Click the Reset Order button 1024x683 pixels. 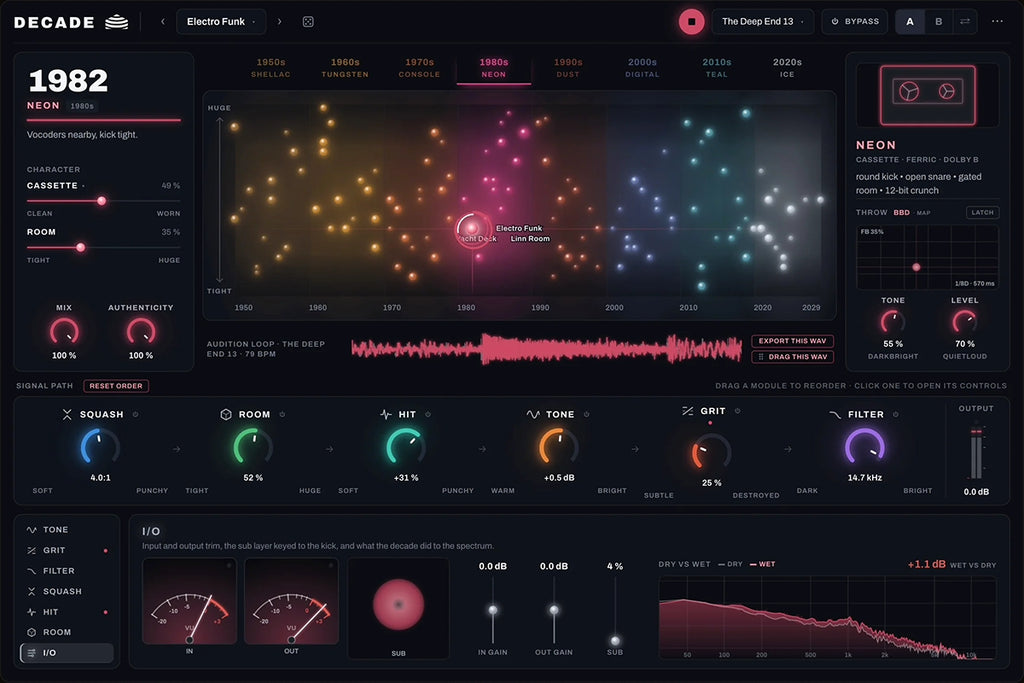click(x=116, y=386)
